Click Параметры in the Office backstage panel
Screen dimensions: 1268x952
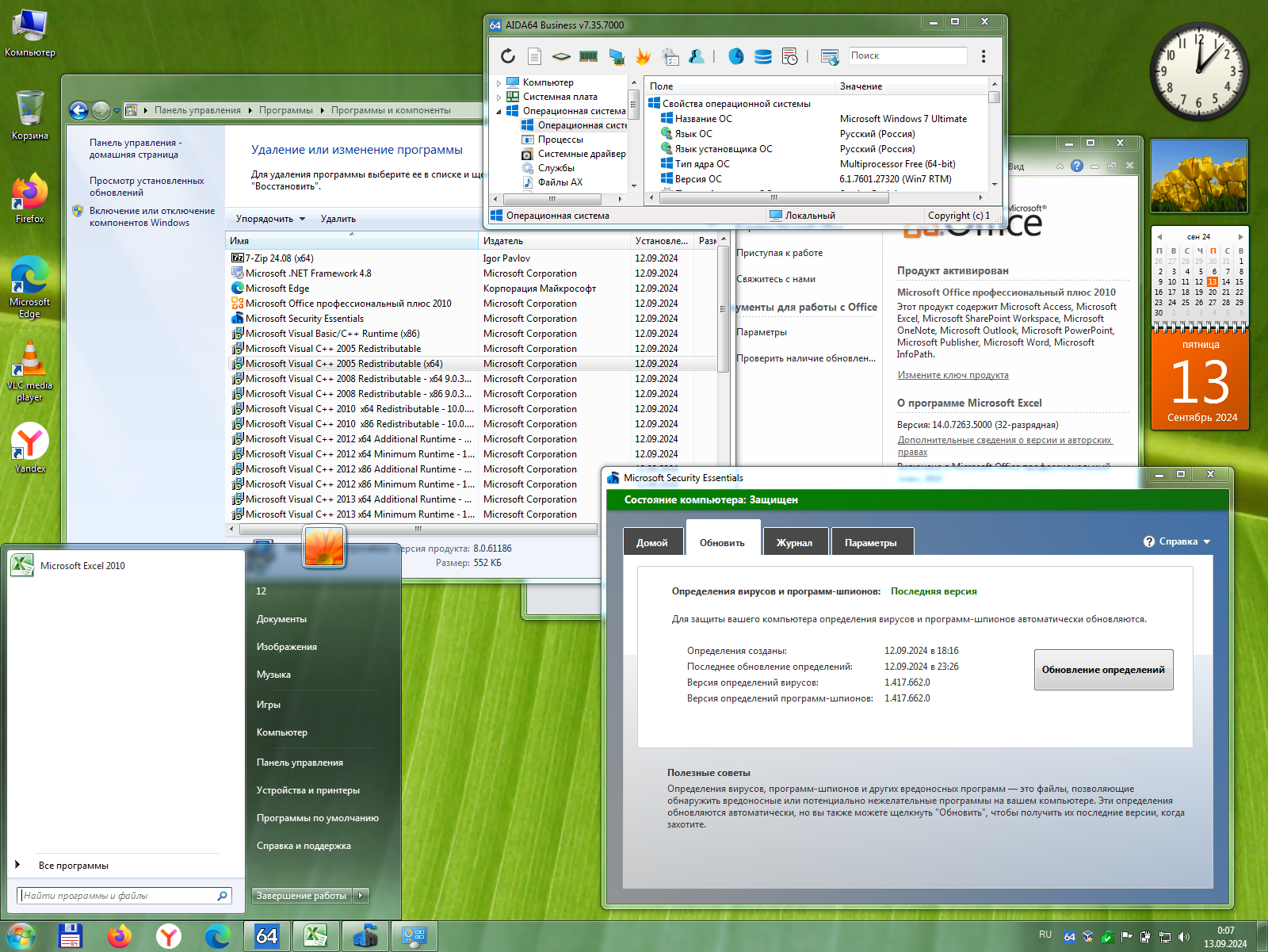(762, 332)
